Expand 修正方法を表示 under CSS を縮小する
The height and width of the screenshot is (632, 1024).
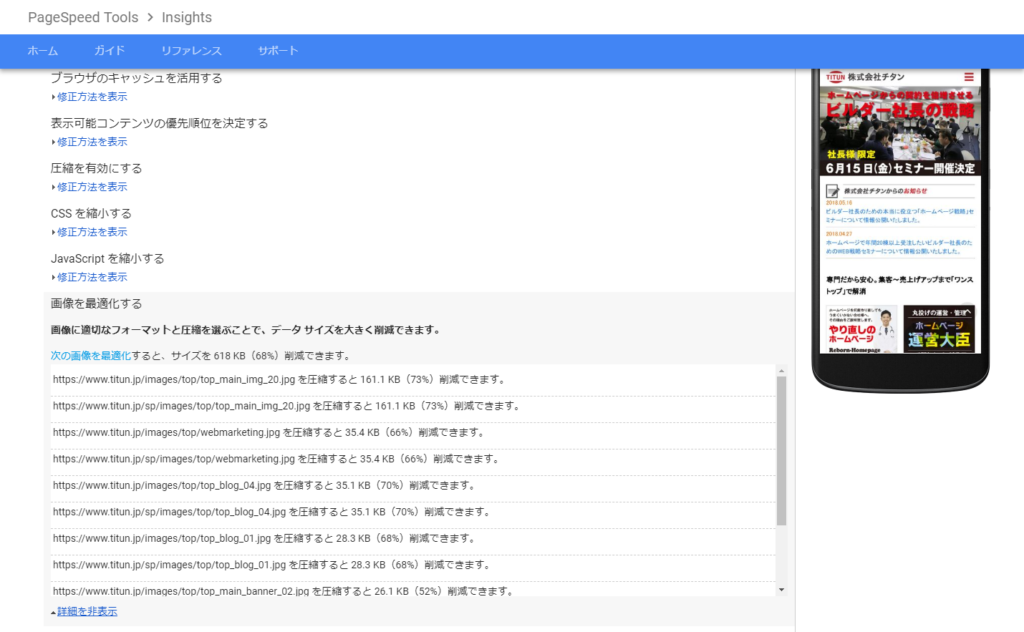tap(91, 232)
